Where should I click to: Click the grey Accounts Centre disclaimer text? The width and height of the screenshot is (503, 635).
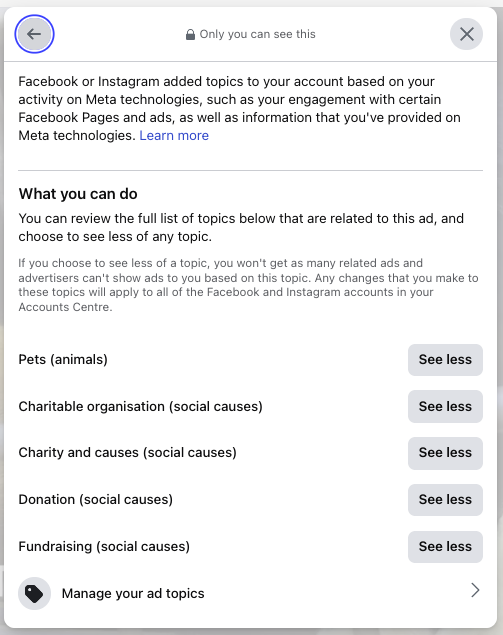point(248,285)
